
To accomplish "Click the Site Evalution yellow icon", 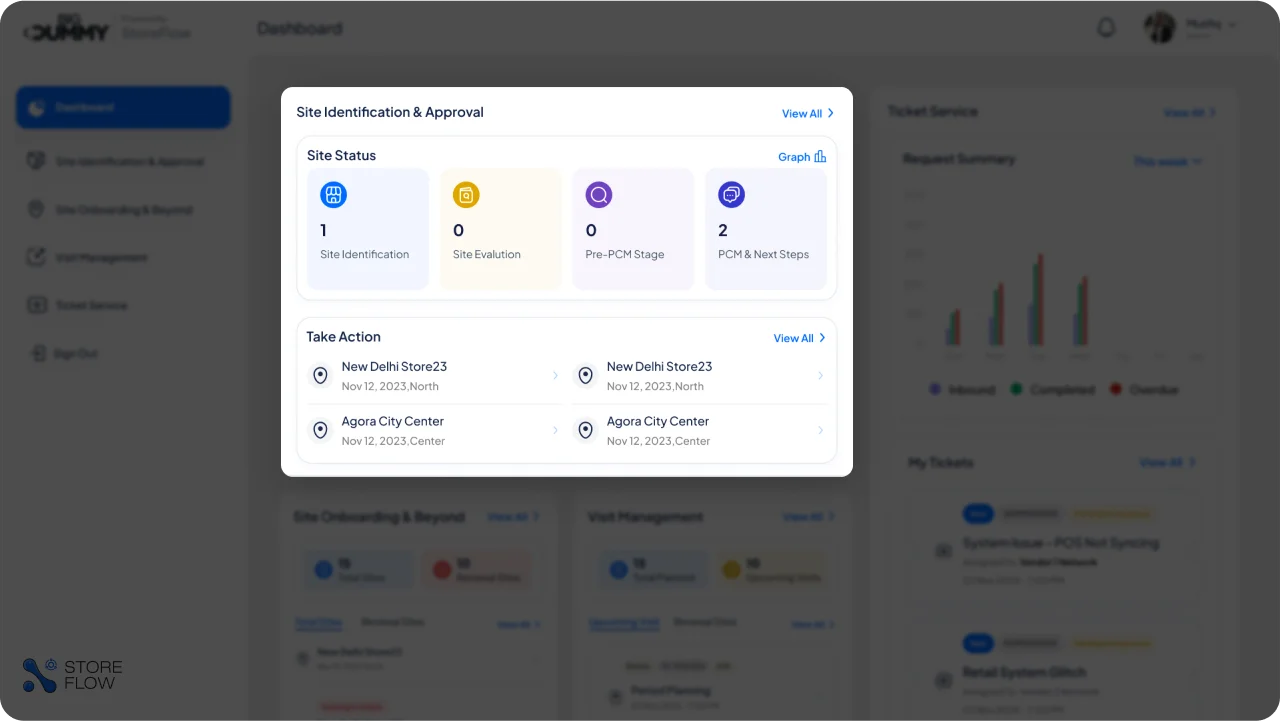I will tap(466, 195).
